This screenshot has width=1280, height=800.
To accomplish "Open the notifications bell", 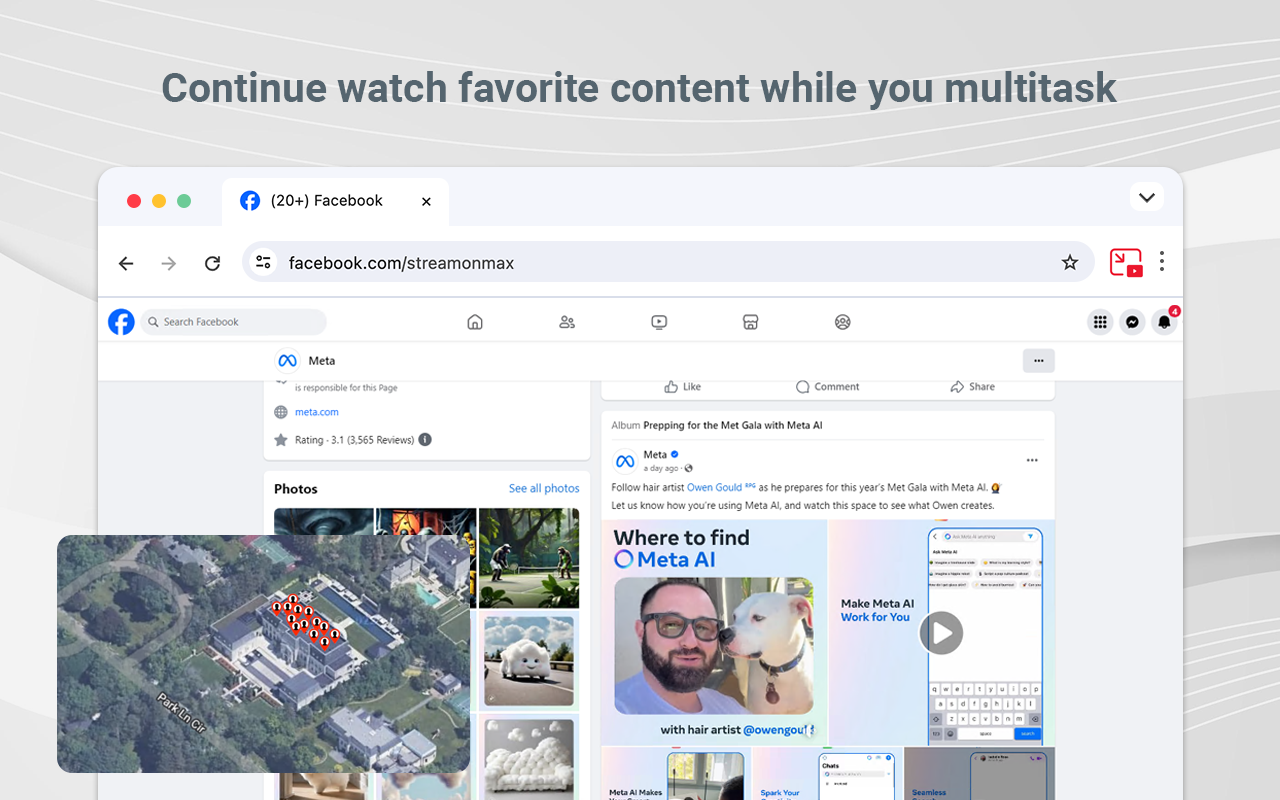I will click(x=1164, y=322).
